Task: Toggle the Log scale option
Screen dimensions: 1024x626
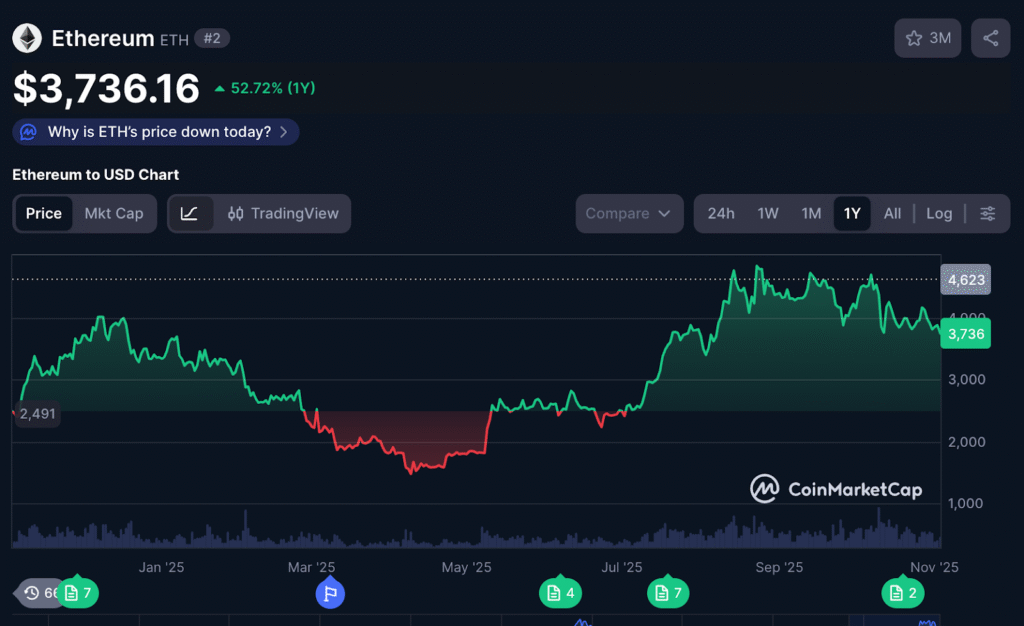Action: 938,214
